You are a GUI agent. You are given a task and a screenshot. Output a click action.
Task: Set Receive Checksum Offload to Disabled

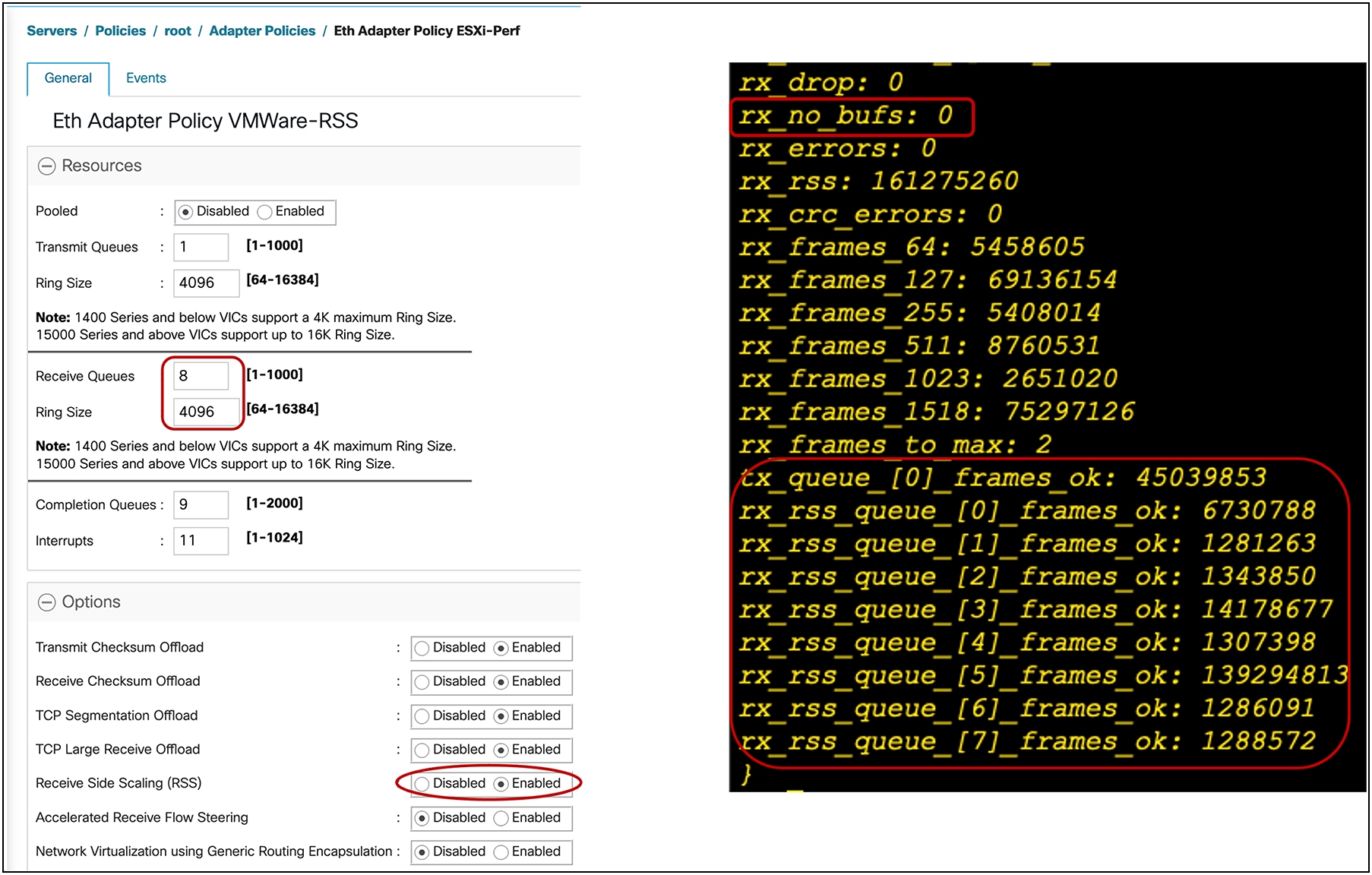point(422,682)
